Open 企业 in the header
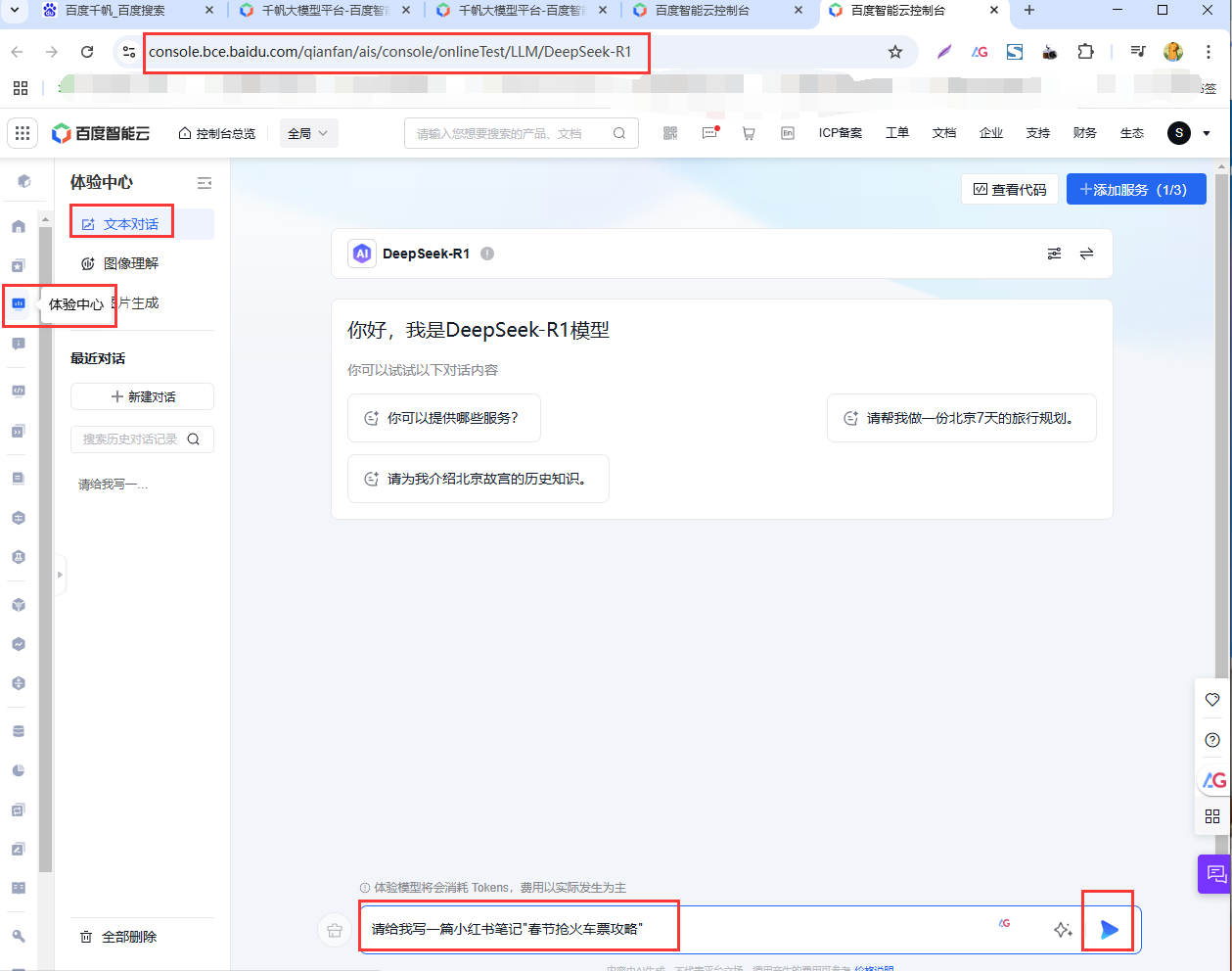The width and height of the screenshot is (1232, 971). (x=991, y=133)
